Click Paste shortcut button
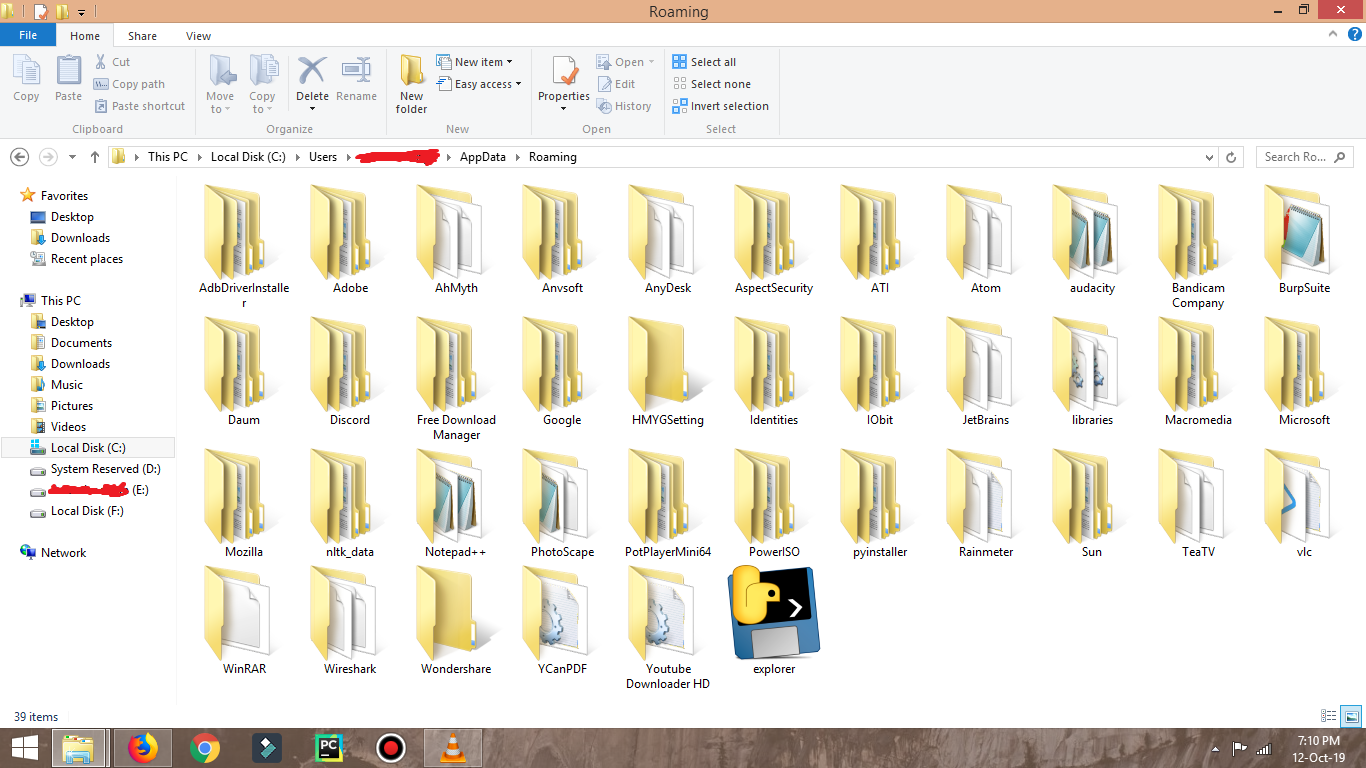Viewport: 1366px width, 768px height. (x=140, y=106)
